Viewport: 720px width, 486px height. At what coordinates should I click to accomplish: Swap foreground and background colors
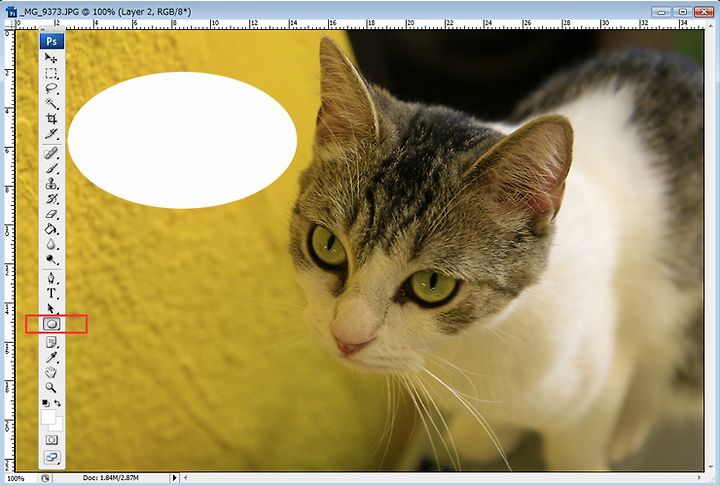pyautogui.click(x=57, y=403)
